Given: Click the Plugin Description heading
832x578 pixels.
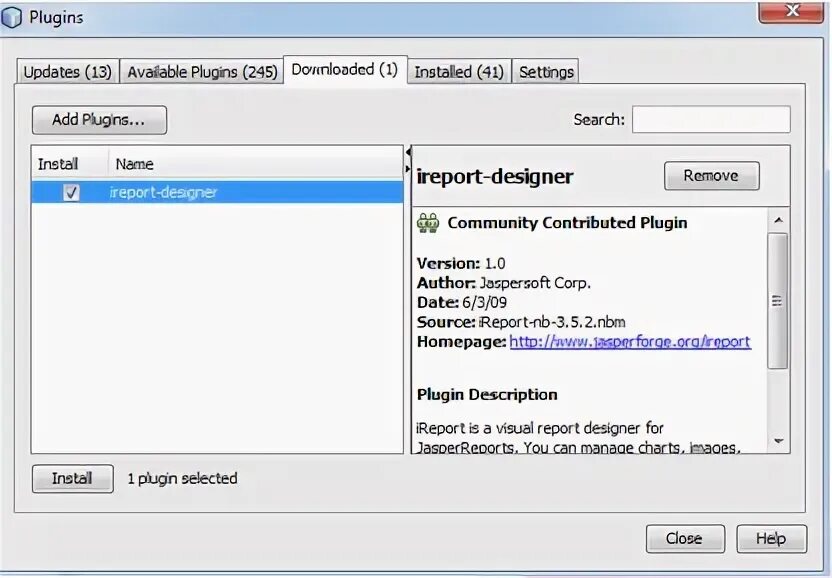Looking at the screenshot, I should click(x=487, y=395).
